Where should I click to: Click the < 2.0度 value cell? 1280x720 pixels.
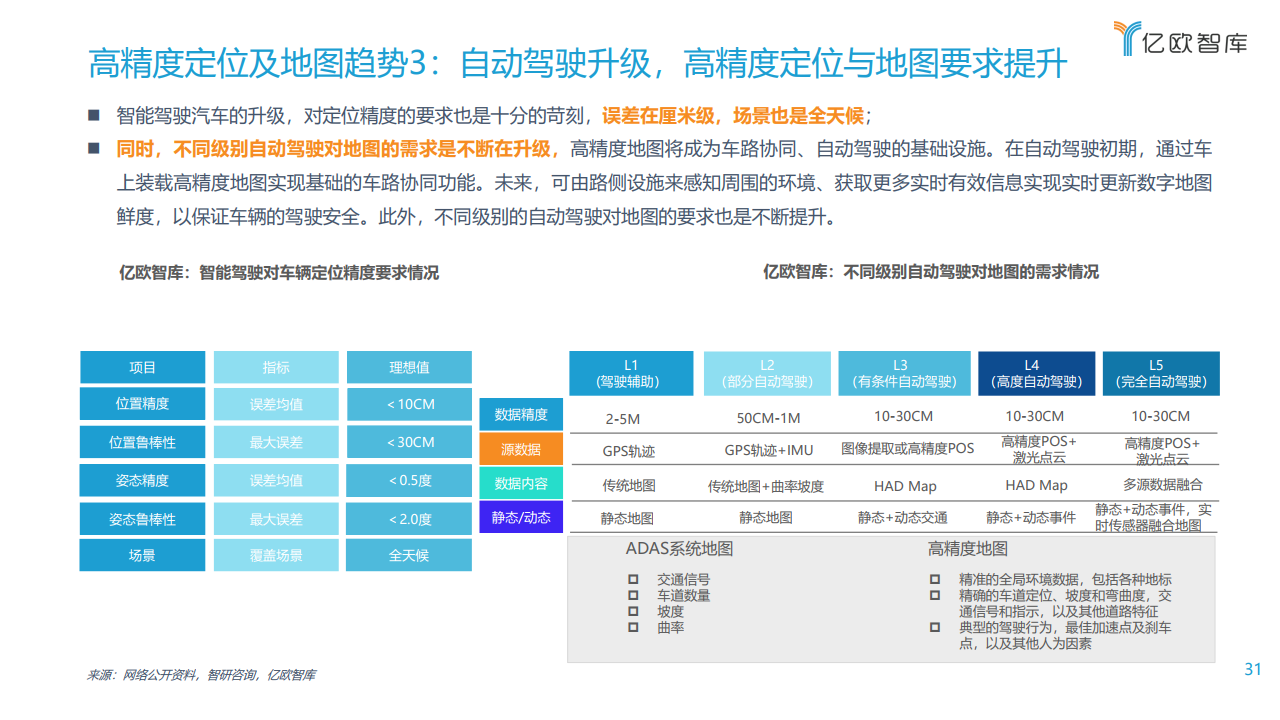409,519
